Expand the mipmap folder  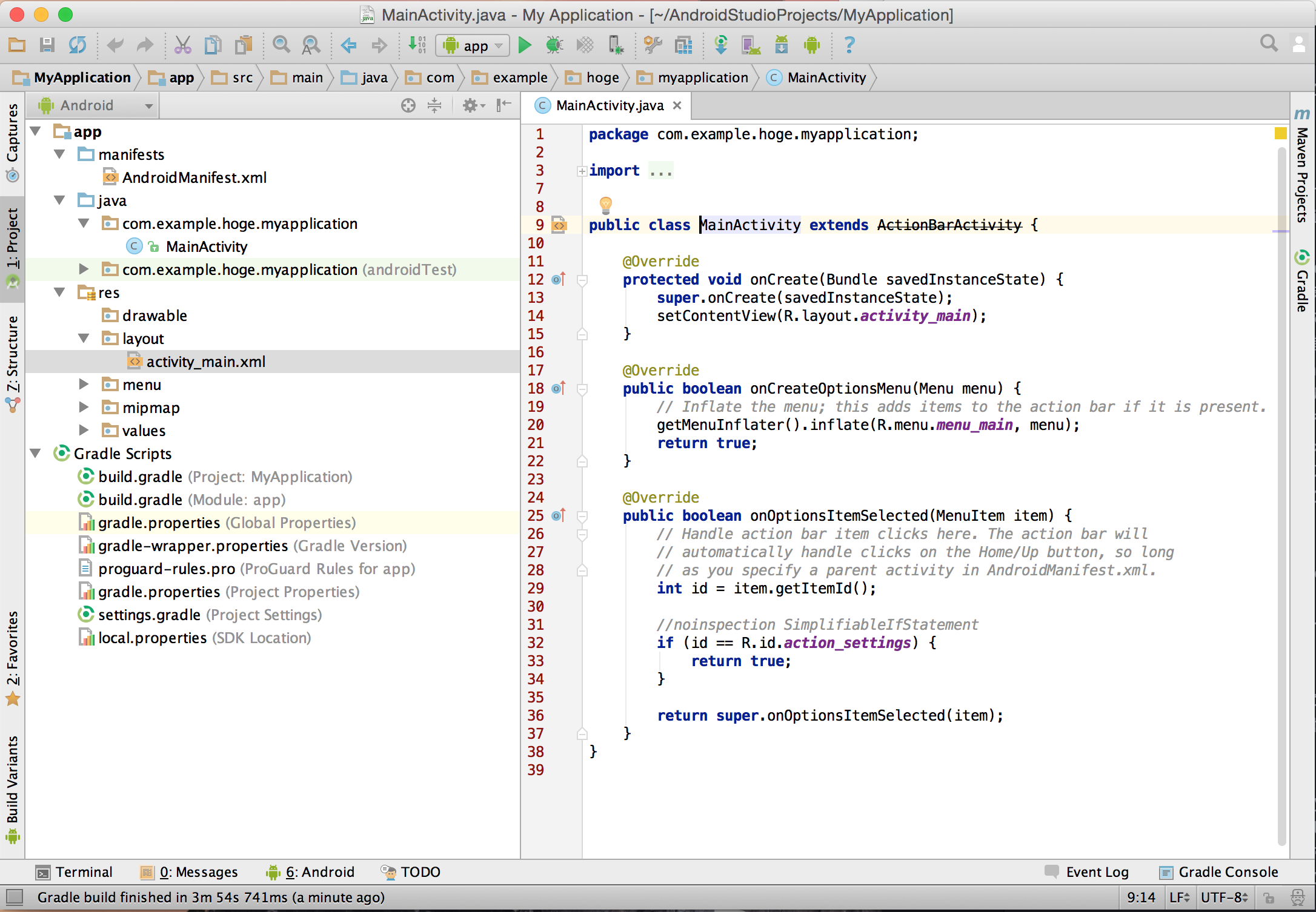(84, 407)
